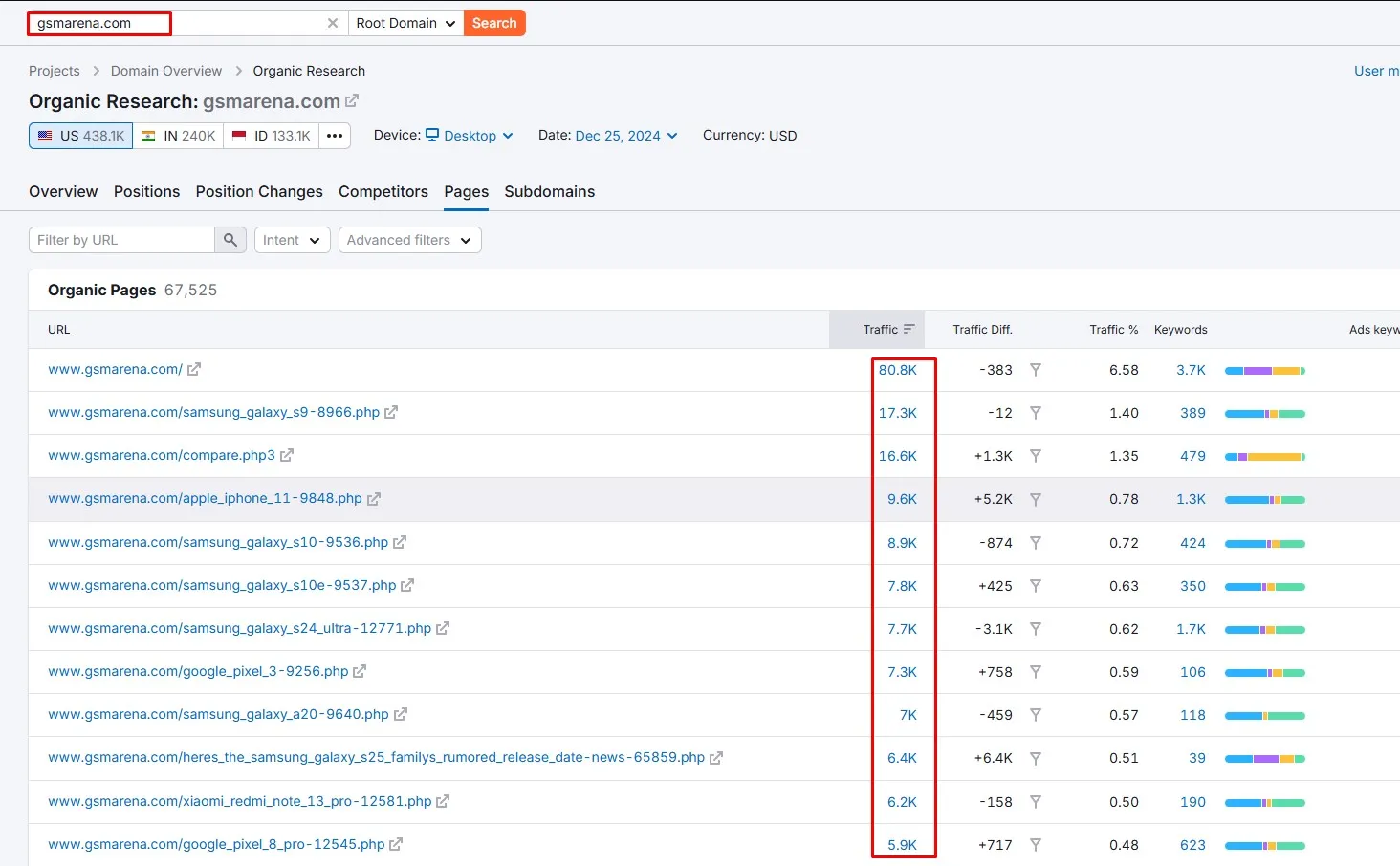Select the US 438.1K database

[x=81, y=136]
